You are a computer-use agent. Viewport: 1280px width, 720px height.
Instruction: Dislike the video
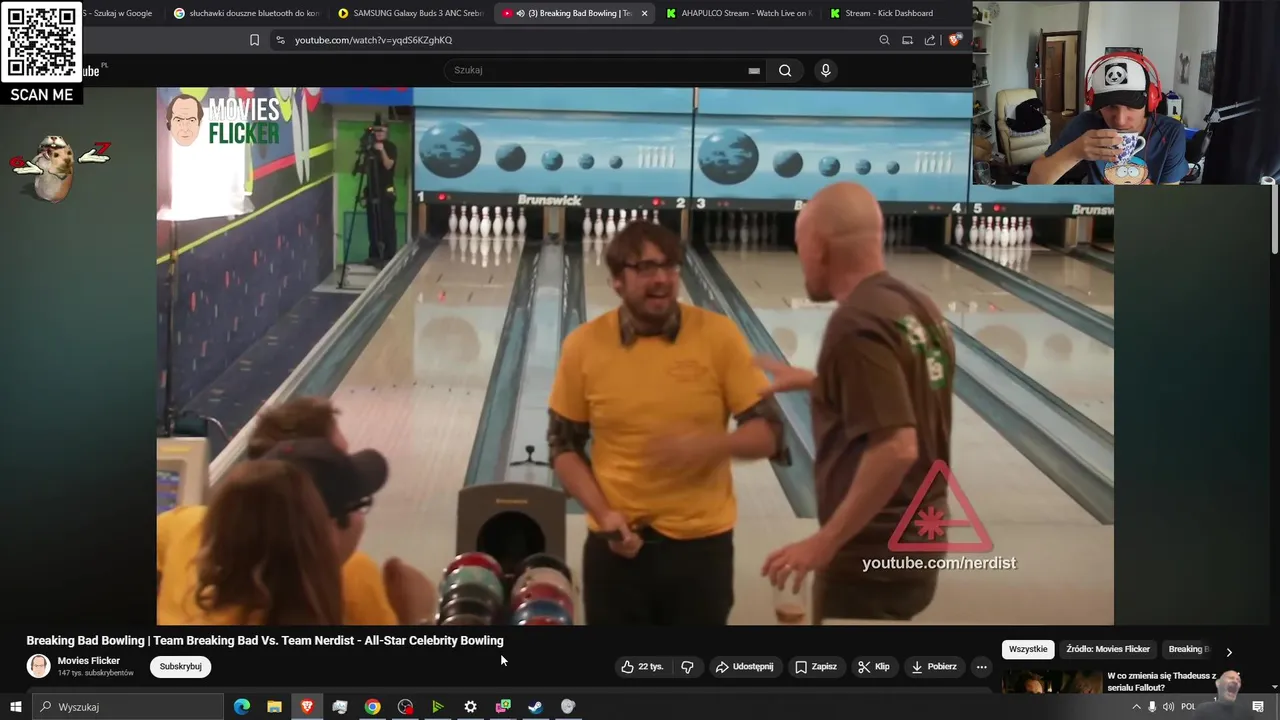coord(687,667)
